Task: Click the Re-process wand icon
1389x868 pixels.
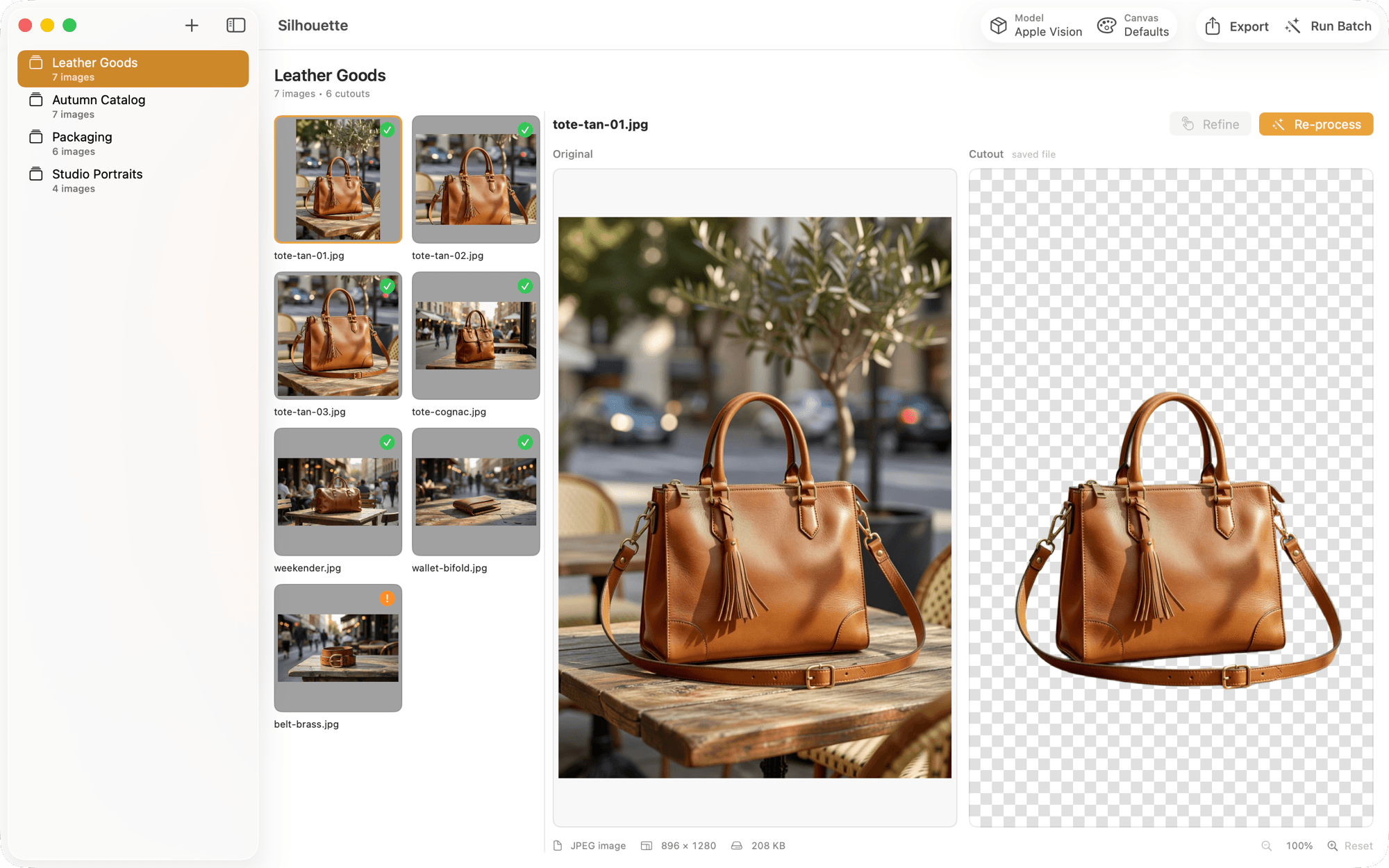Action: 1278,124
